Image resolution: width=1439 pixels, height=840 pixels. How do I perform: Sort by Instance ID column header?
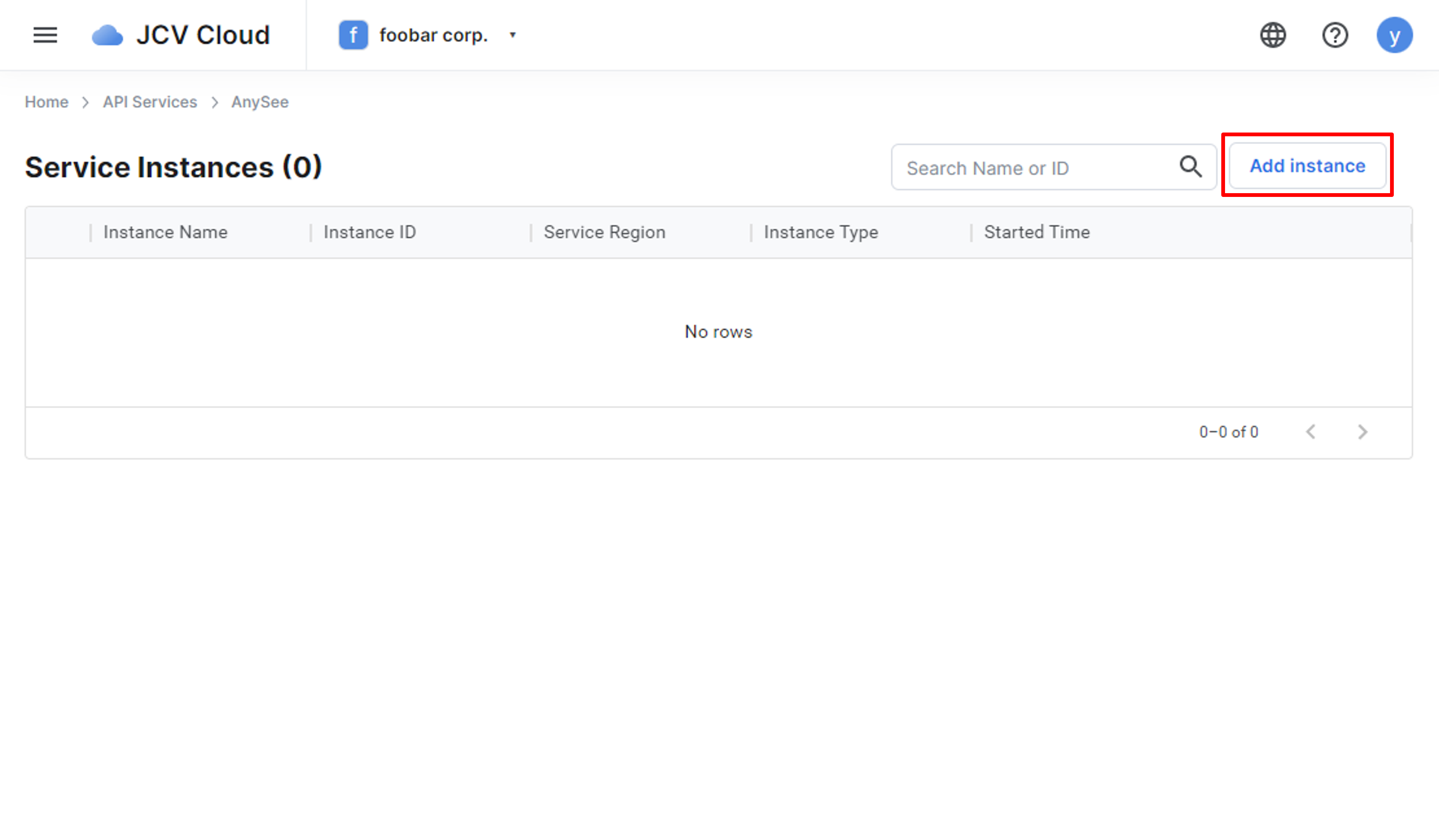(370, 232)
